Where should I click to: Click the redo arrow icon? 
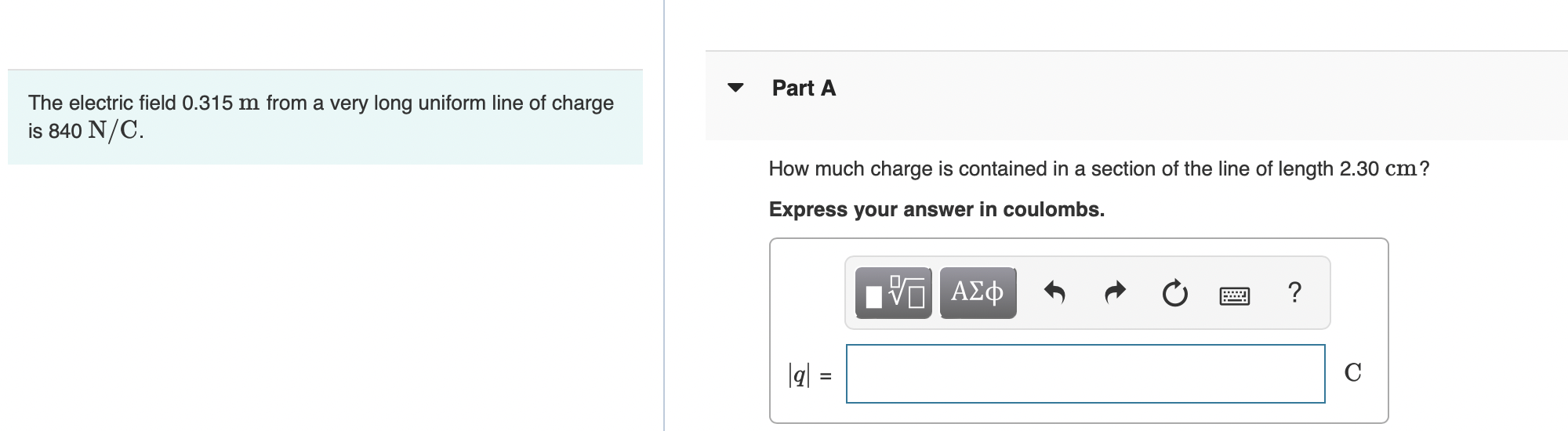[1114, 293]
